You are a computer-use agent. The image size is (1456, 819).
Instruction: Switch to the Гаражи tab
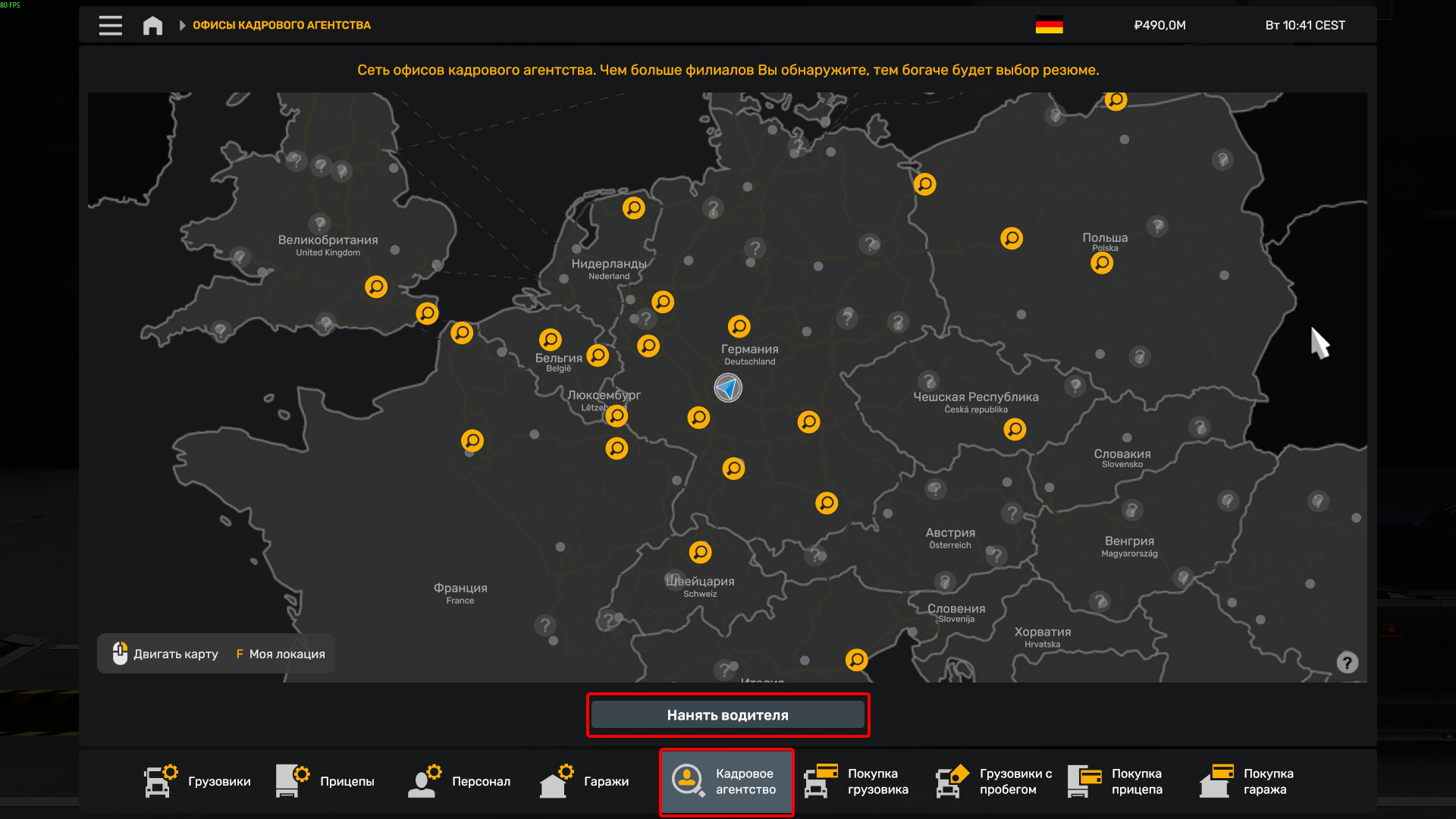584,782
